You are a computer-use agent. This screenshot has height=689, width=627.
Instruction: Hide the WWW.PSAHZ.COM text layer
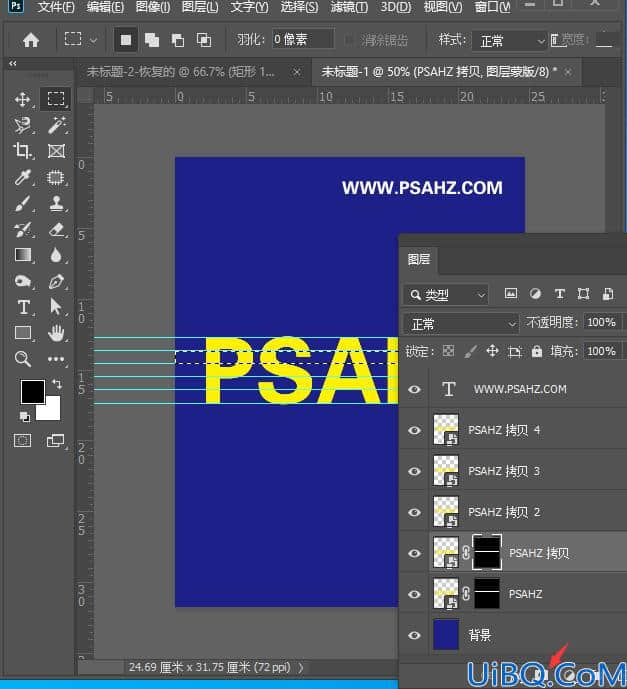tap(414, 389)
